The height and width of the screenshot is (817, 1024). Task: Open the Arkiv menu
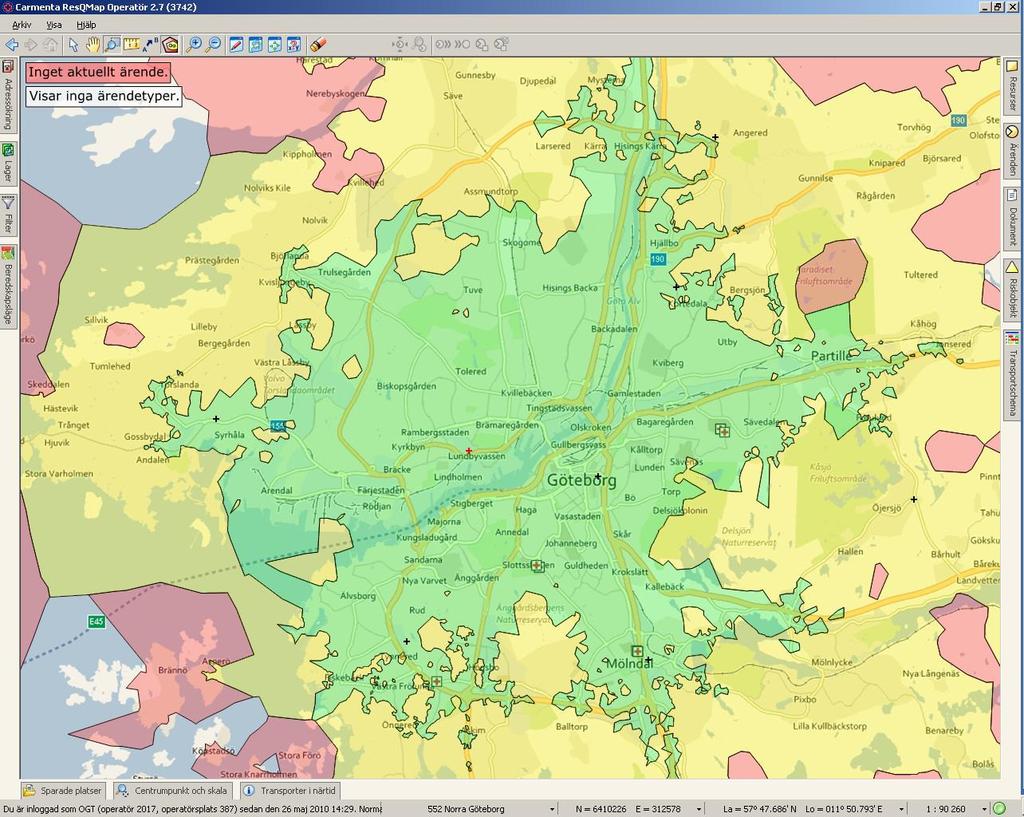pyautogui.click(x=22, y=25)
